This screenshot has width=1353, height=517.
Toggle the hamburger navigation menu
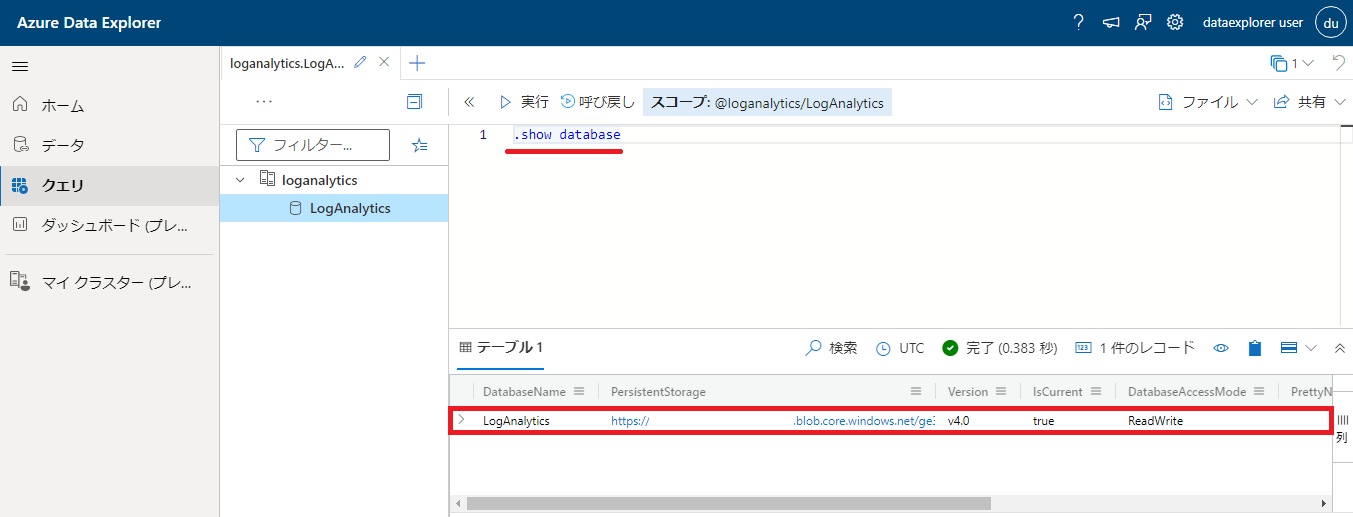(20, 66)
